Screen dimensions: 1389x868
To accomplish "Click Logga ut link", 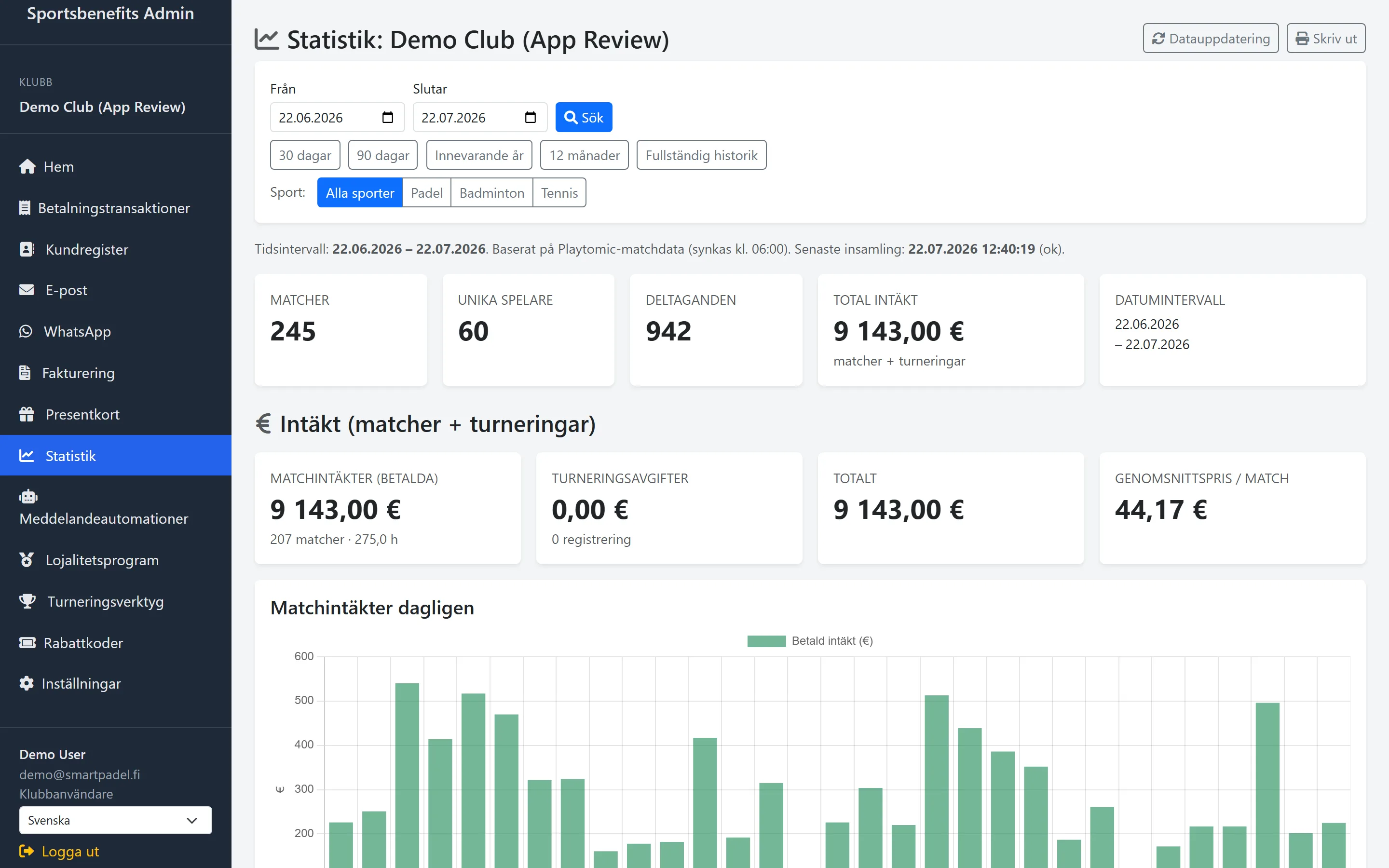I will pos(59,851).
